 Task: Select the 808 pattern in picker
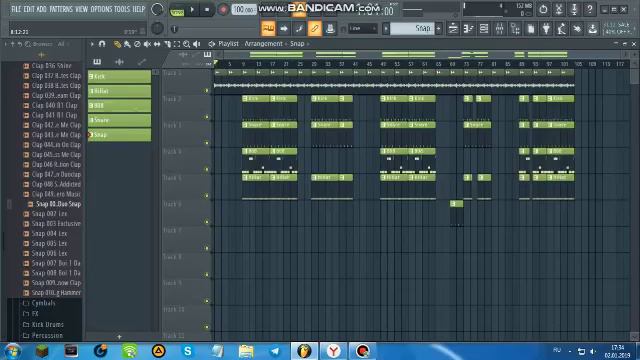120,106
